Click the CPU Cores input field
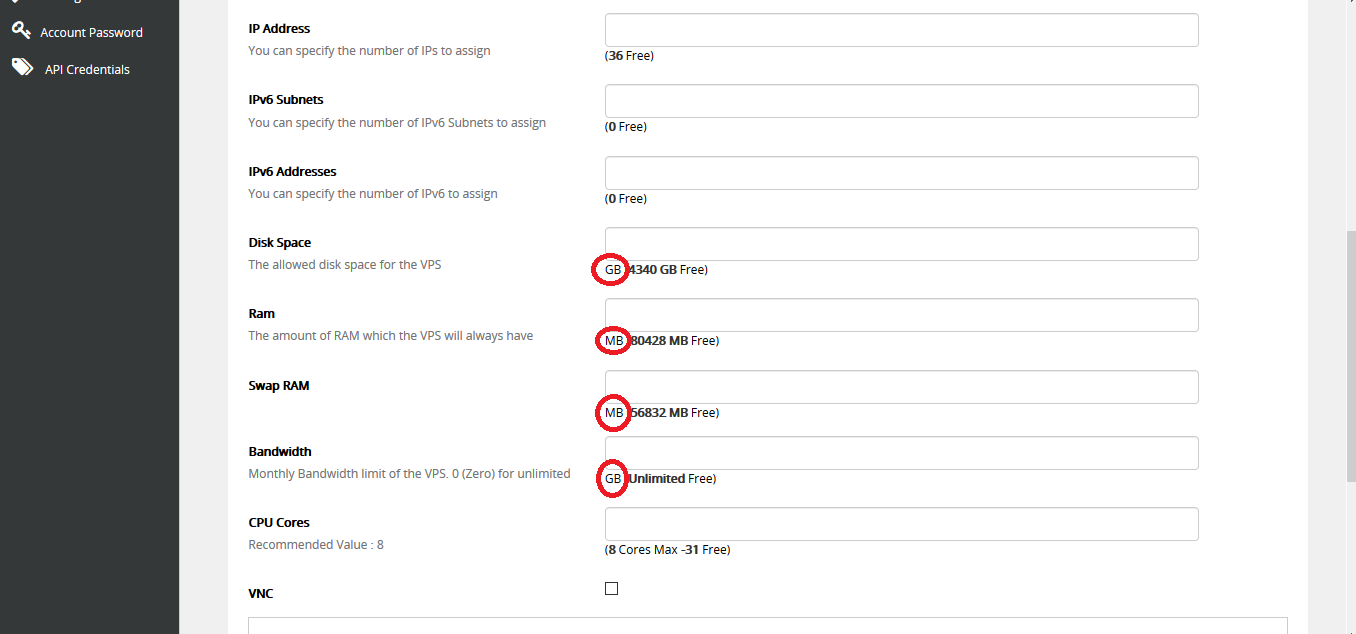Image resolution: width=1356 pixels, height=634 pixels. click(901, 524)
